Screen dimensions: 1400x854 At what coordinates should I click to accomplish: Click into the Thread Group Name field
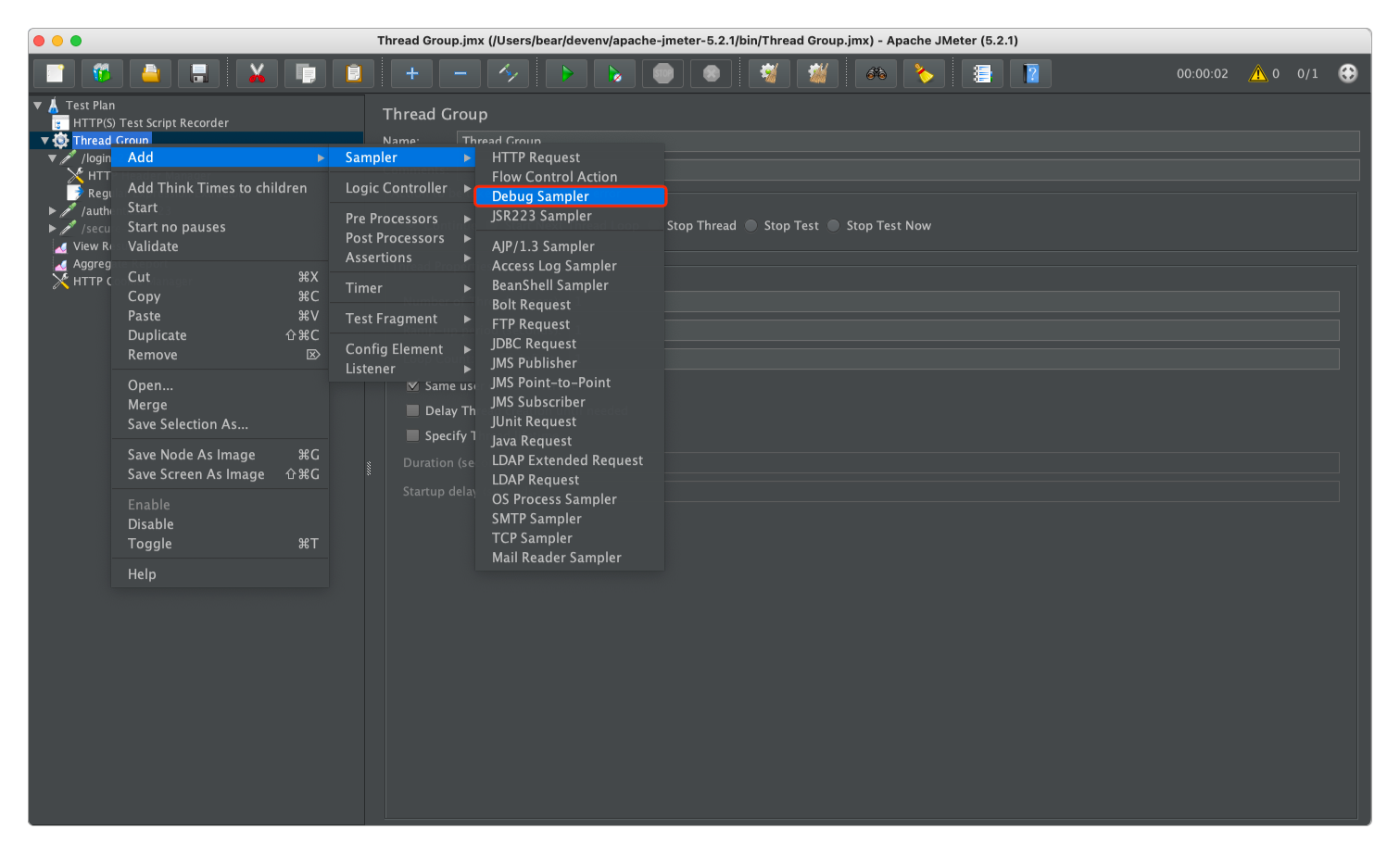point(908,142)
